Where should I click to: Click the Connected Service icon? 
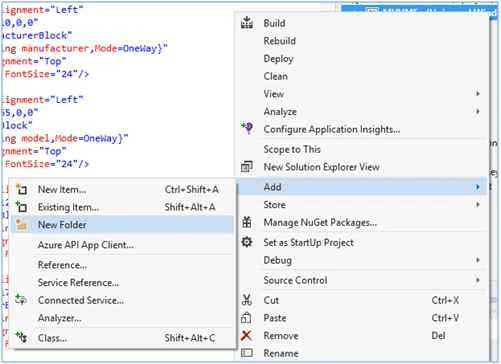[x=21, y=300]
